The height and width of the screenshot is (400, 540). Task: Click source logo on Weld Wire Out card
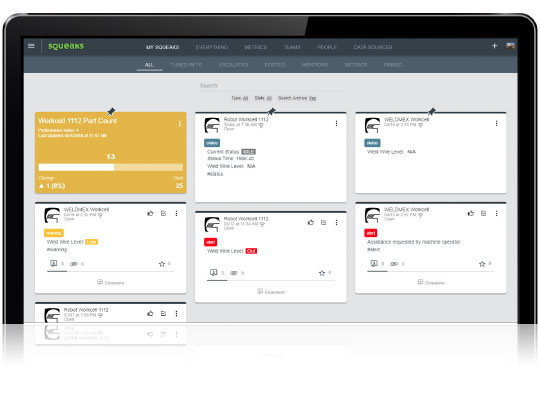212,224
